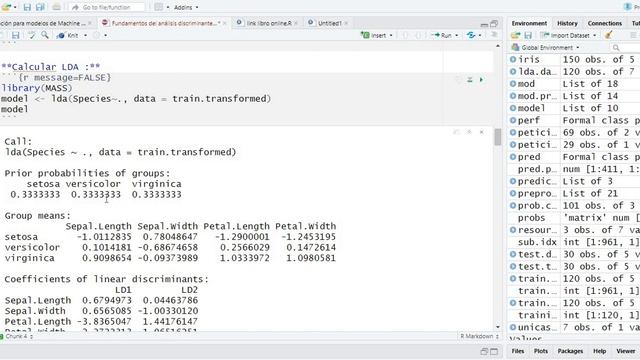Viewport: 640px width, 360px height.
Task: Run current chunk green play icon
Action: coord(482,80)
